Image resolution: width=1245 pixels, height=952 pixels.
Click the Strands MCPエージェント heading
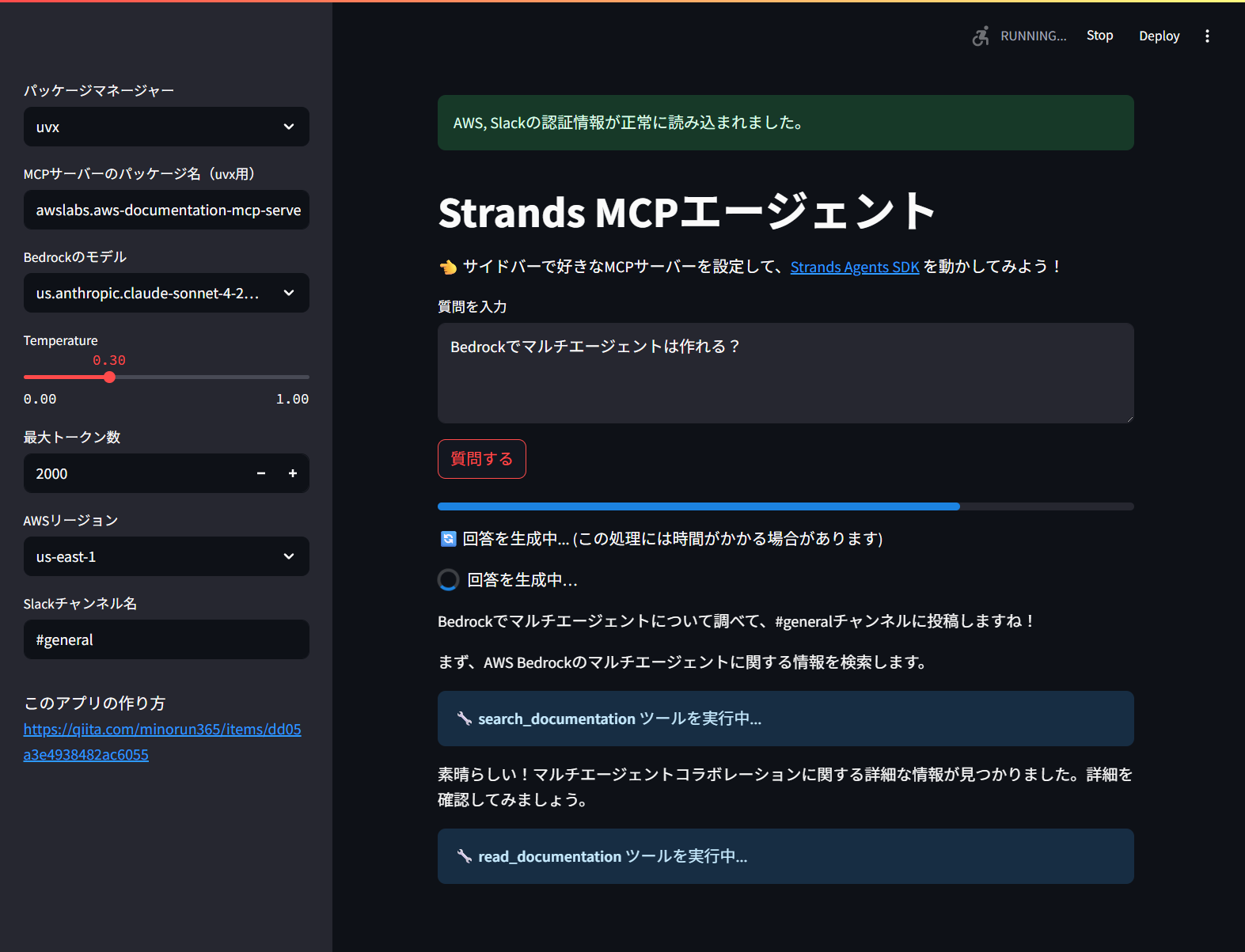coord(687,212)
